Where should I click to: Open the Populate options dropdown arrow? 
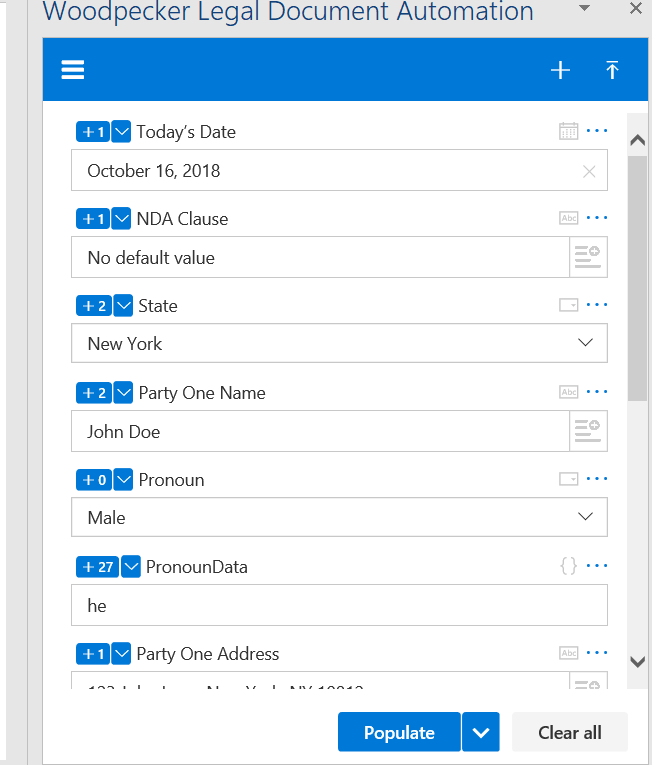click(481, 732)
